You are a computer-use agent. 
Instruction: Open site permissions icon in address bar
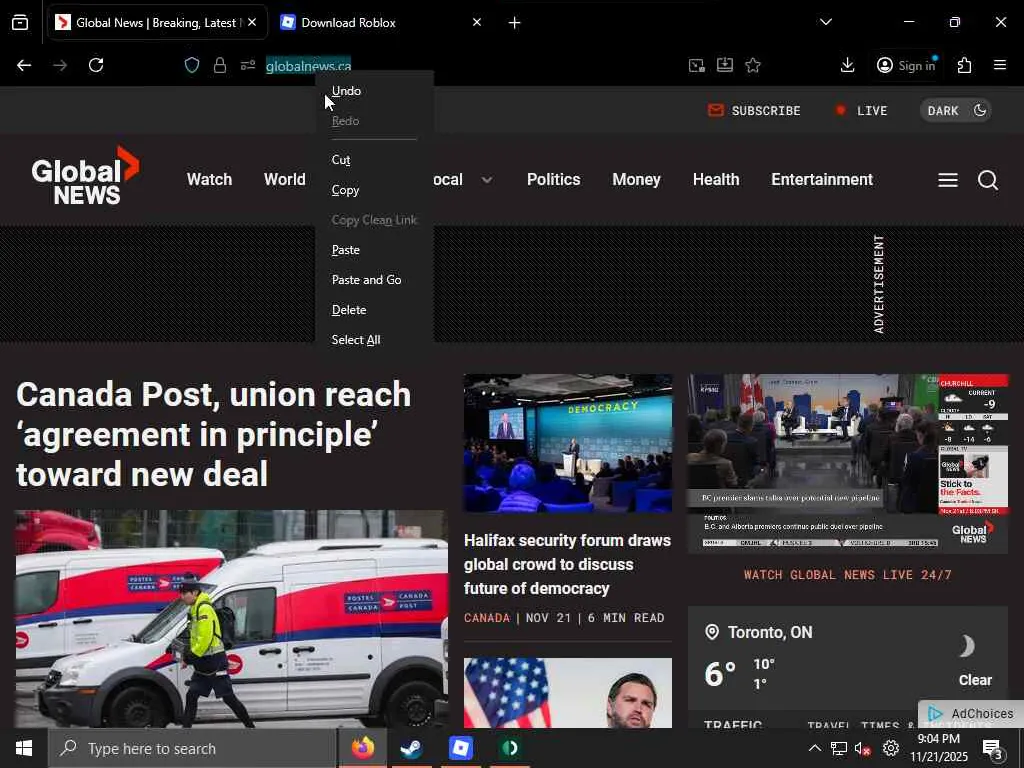pos(248,65)
